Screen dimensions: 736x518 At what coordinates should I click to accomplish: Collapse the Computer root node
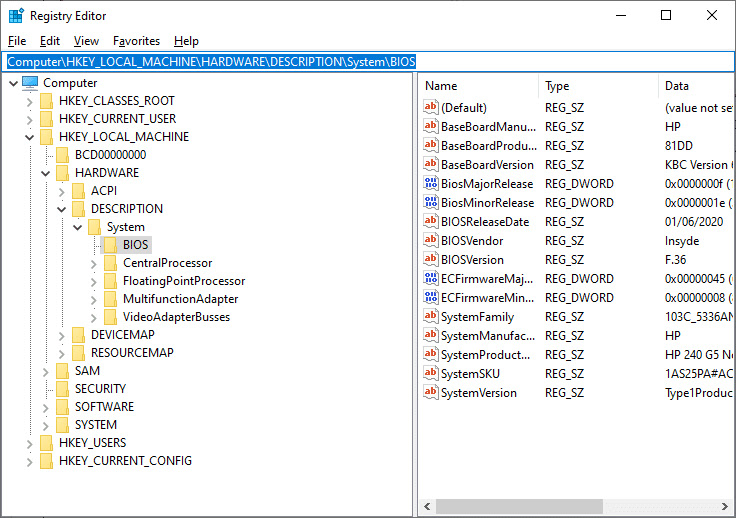14,84
